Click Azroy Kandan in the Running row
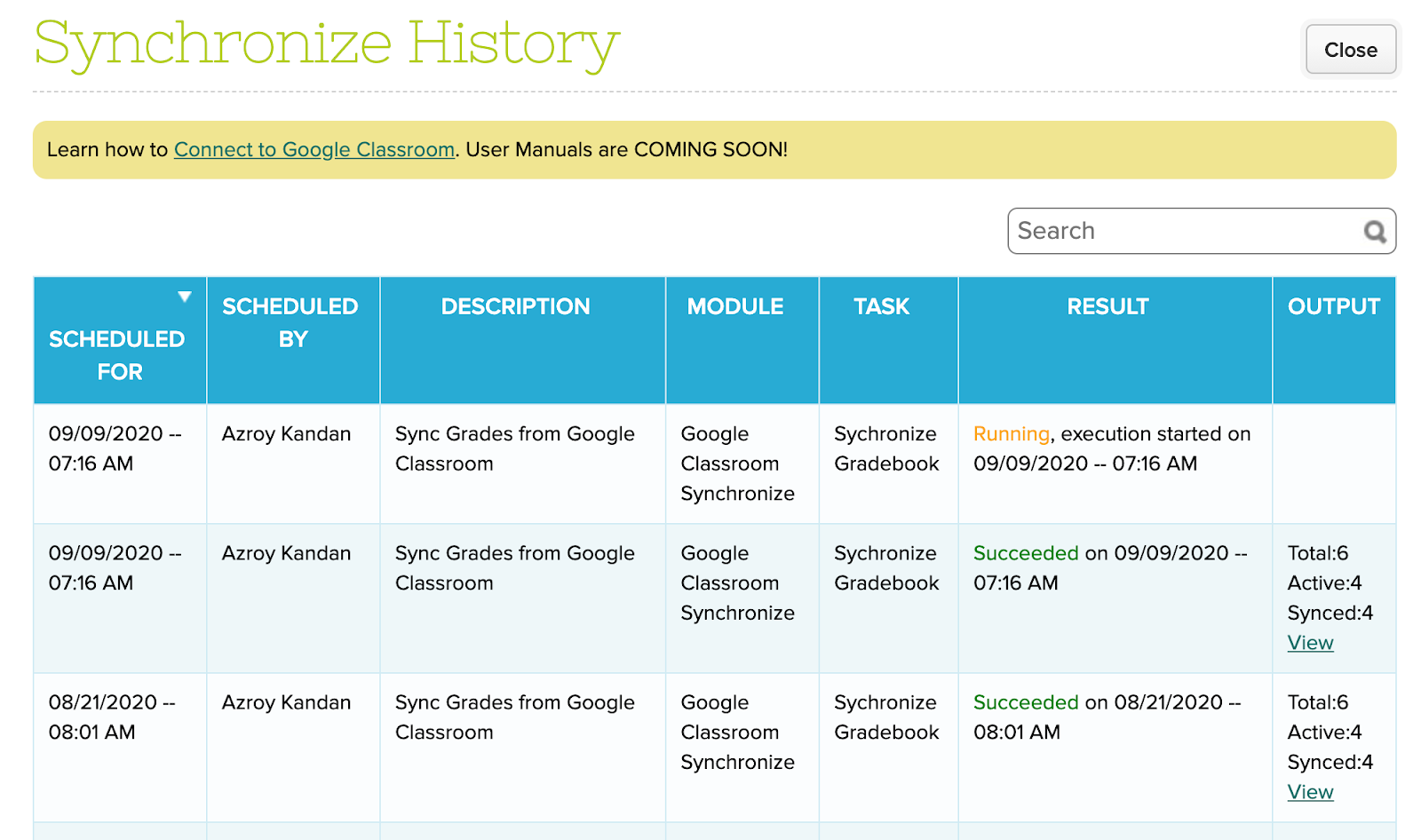The height and width of the screenshot is (840, 1421). (x=286, y=434)
